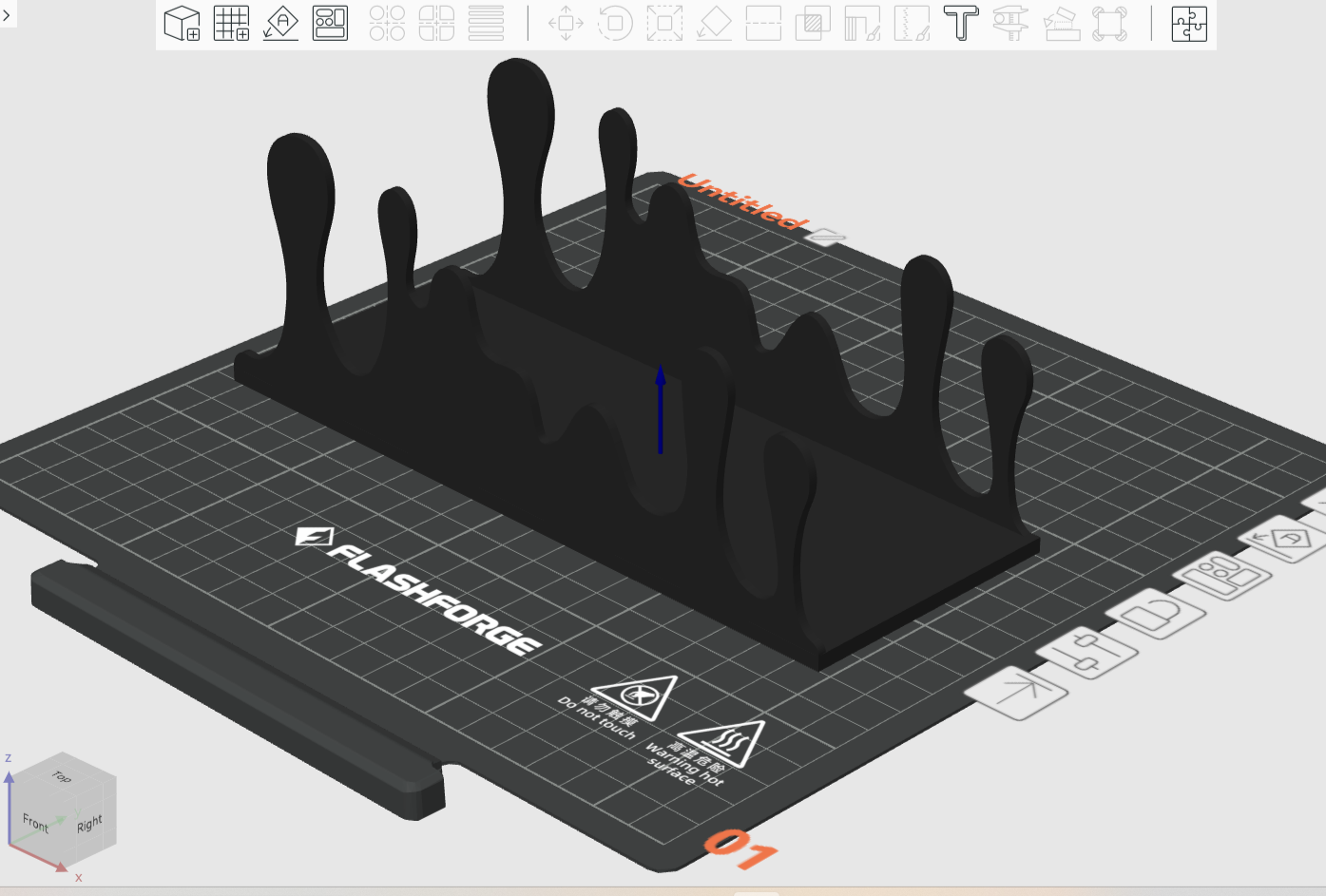Viewport: 1326px width, 896px height.
Task: Select the Text shape tool
Action: tap(961, 23)
